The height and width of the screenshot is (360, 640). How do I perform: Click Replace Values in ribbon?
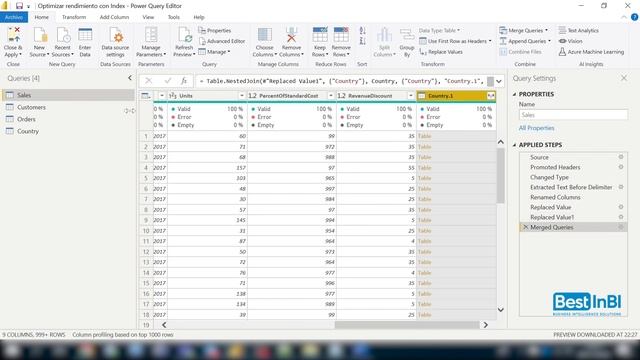(441, 52)
